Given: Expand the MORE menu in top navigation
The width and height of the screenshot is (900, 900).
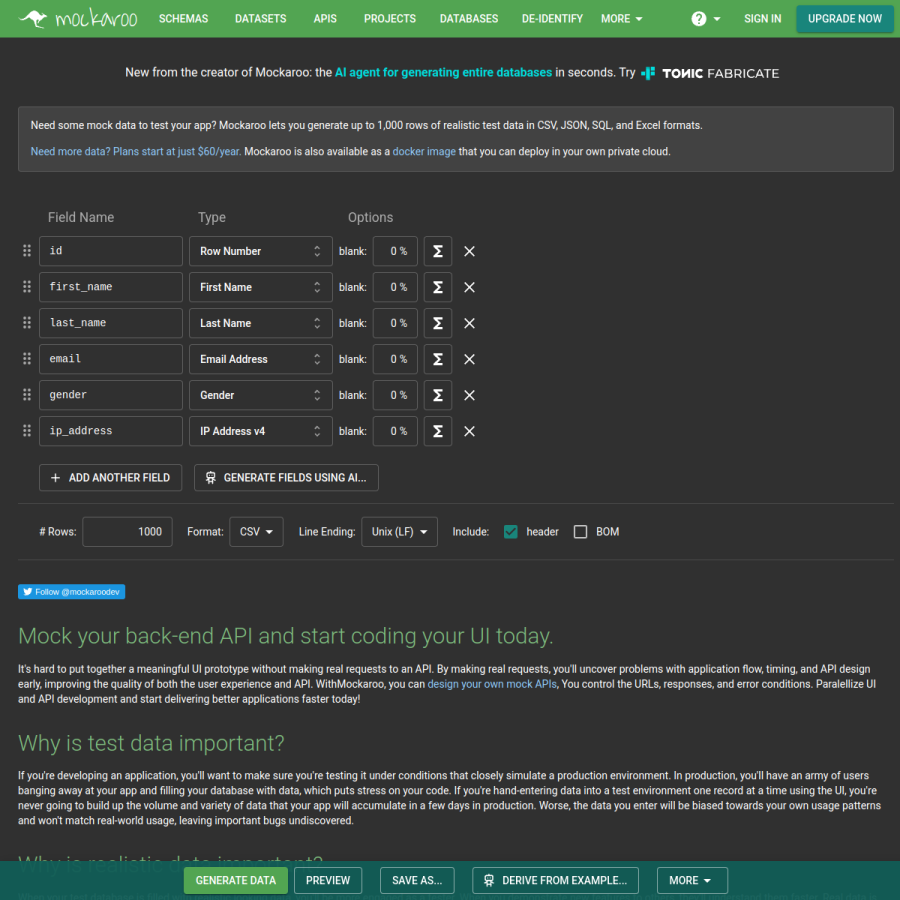Looking at the screenshot, I should point(622,19).
